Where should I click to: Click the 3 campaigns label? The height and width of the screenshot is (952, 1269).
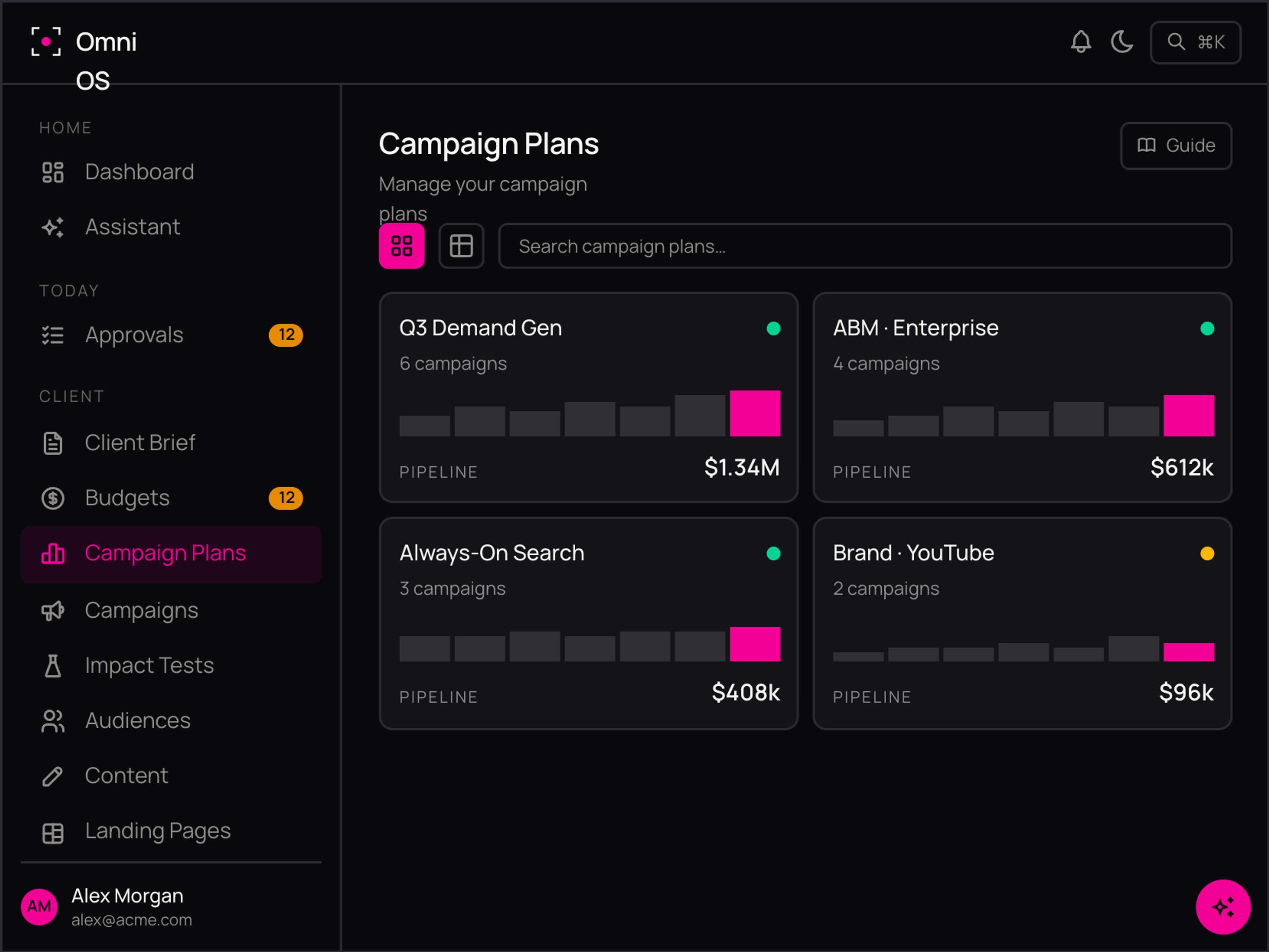[453, 589]
